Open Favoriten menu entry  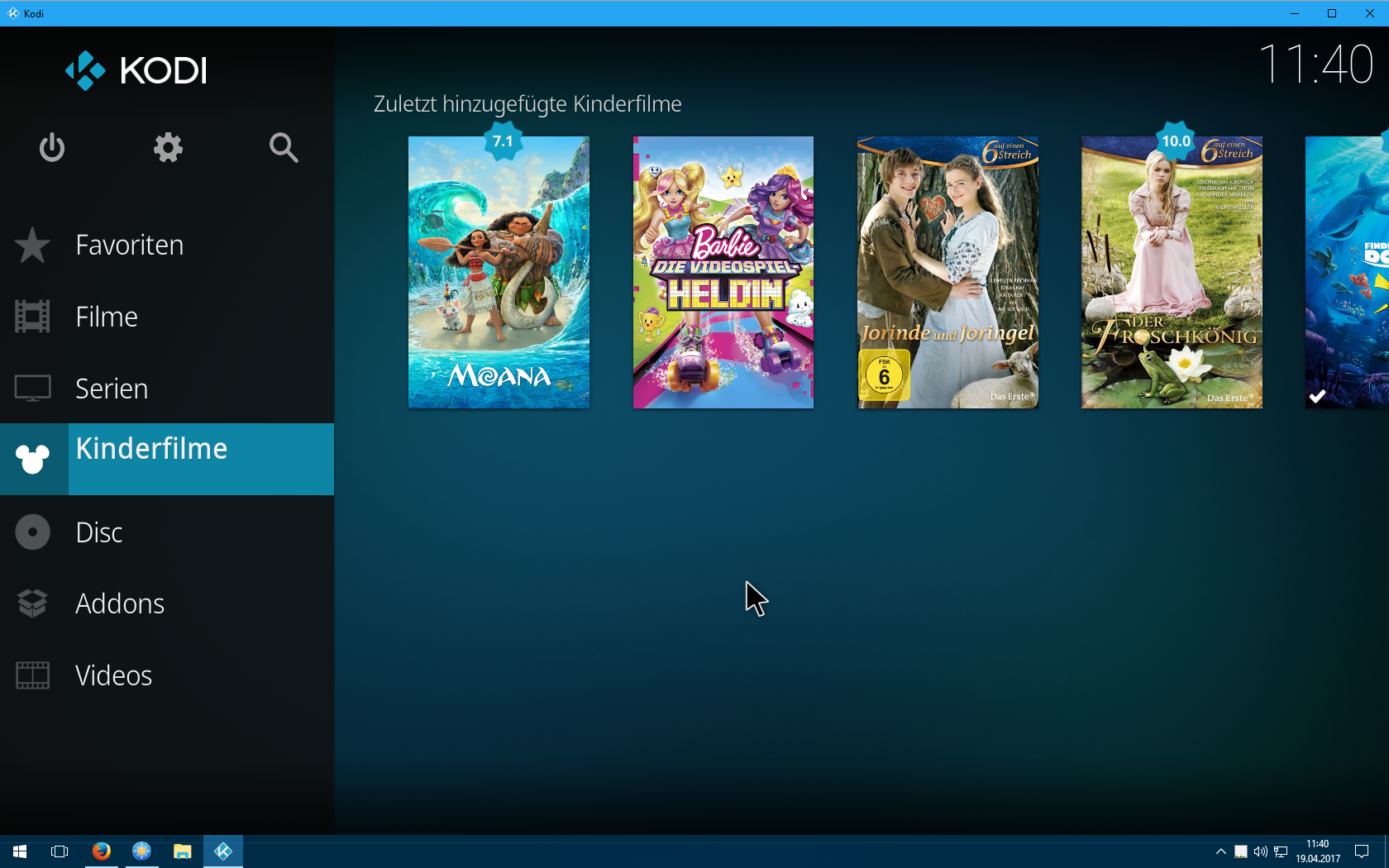point(167,246)
